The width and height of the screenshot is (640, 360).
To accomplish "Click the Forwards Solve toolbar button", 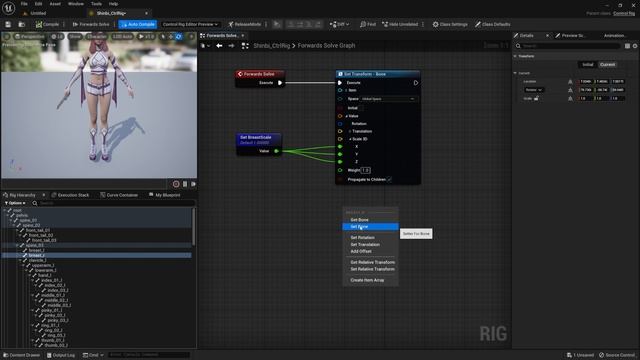I will (91, 24).
